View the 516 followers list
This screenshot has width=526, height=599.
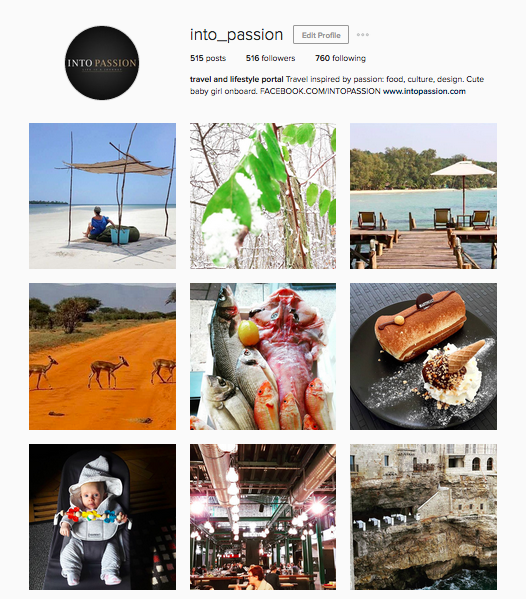click(x=270, y=58)
